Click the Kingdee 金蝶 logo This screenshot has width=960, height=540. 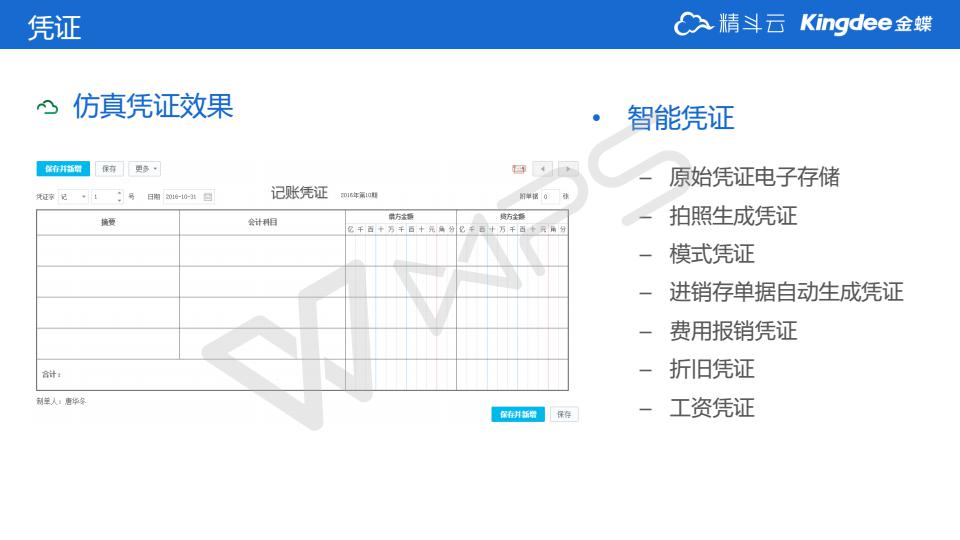pyautogui.click(x=866, y=24)
